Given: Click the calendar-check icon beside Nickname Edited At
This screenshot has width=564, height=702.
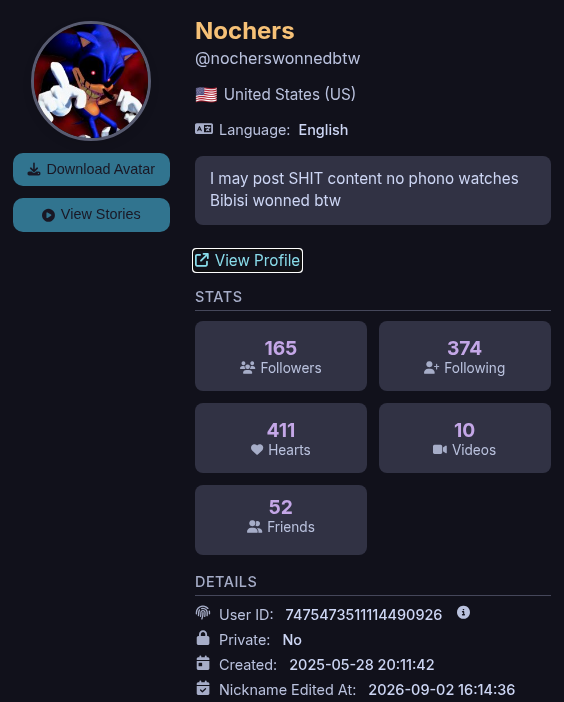Looking at the screenshot, I should point(203,688).
